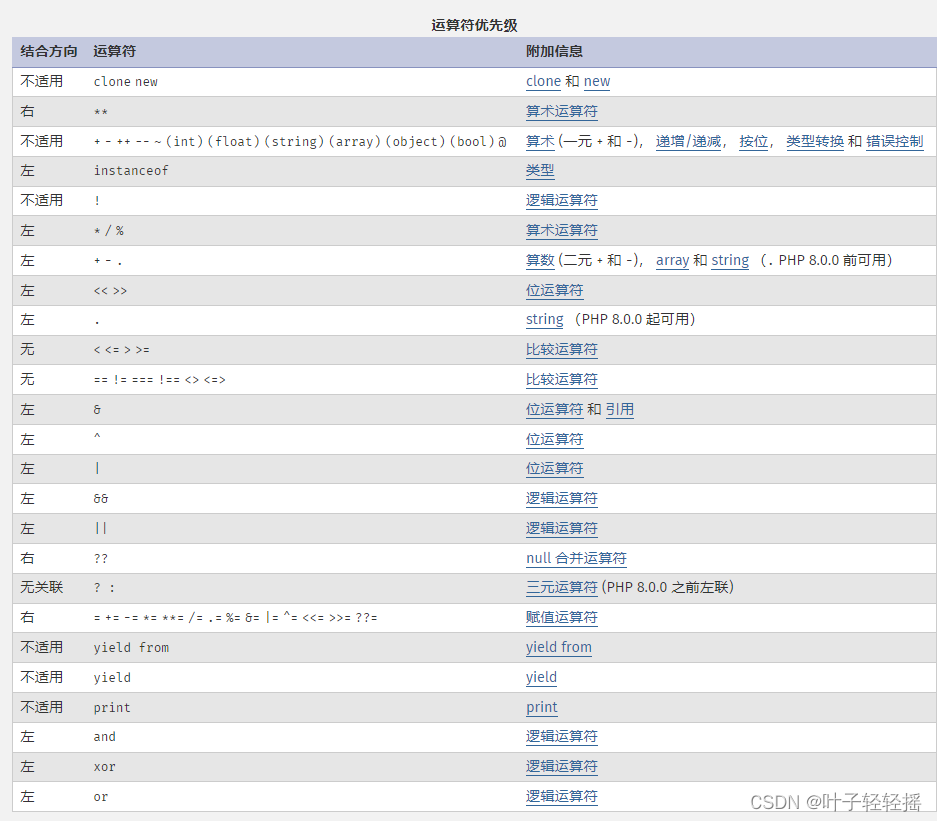This screenshot has height=821, width=937.
Task: Click 算术运算符 link in the ** row
Action: [562, 111]
